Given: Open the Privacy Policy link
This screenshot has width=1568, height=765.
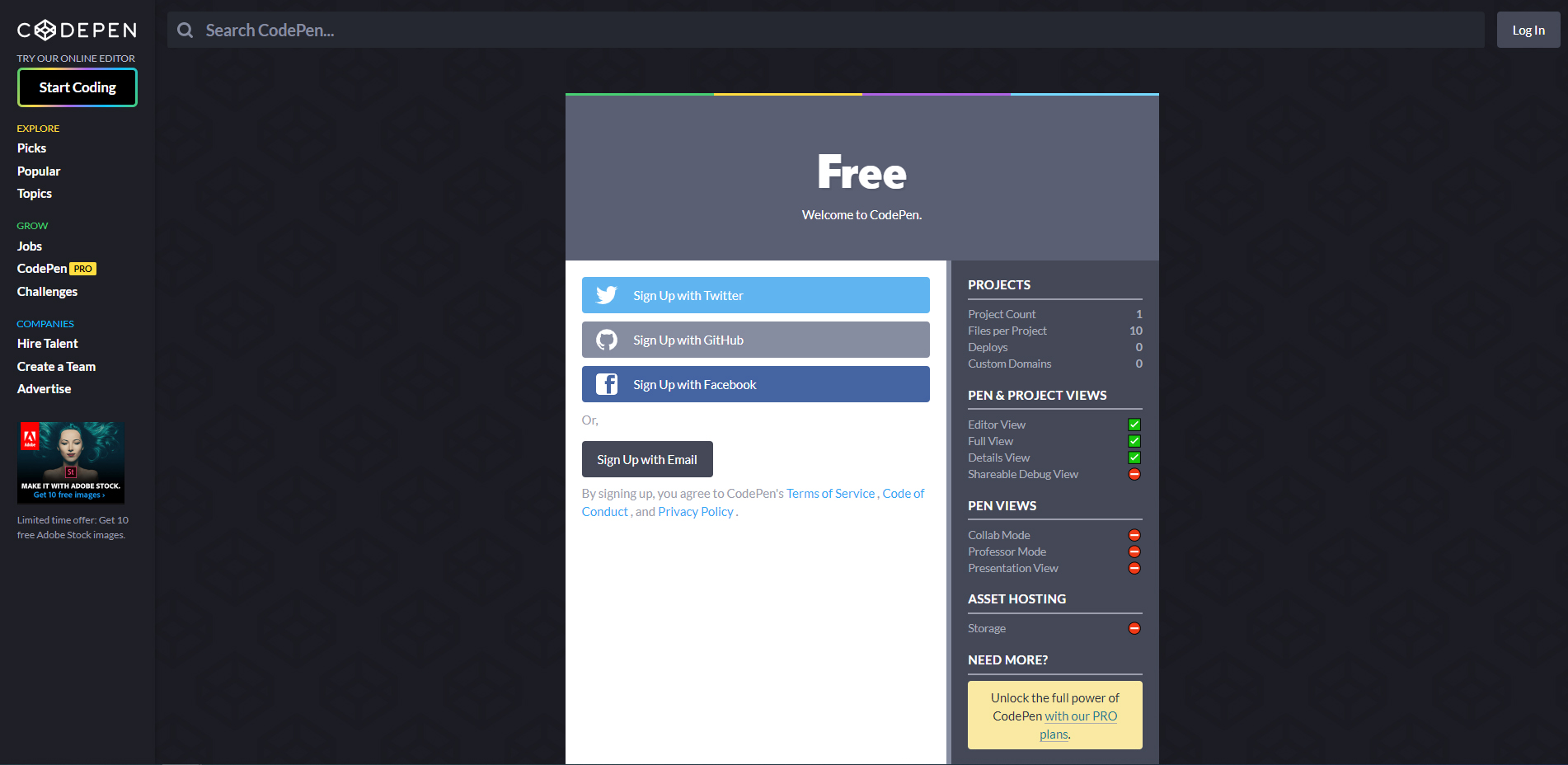Looking at the screenshot, I should coord(695,511).
